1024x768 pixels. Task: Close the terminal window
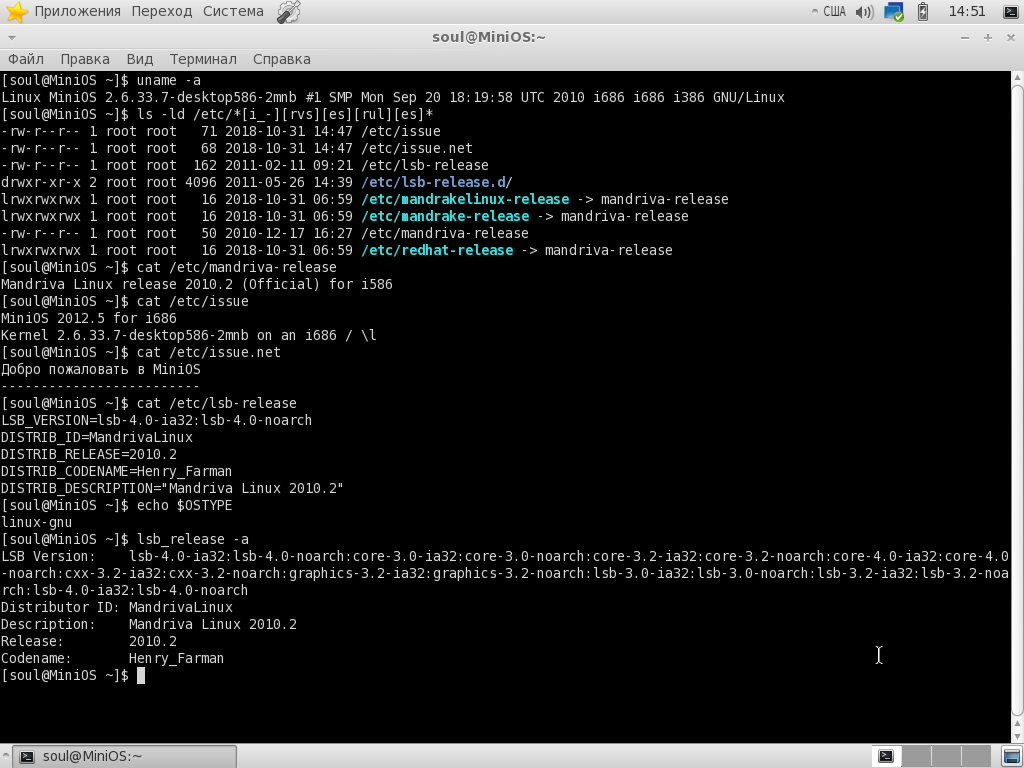click(x=1010, y=38)
